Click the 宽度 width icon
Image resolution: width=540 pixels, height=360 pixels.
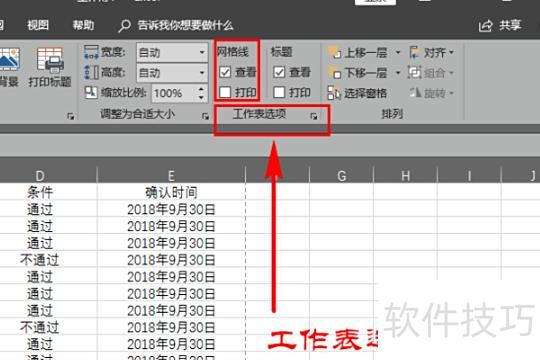pos(91,52)
